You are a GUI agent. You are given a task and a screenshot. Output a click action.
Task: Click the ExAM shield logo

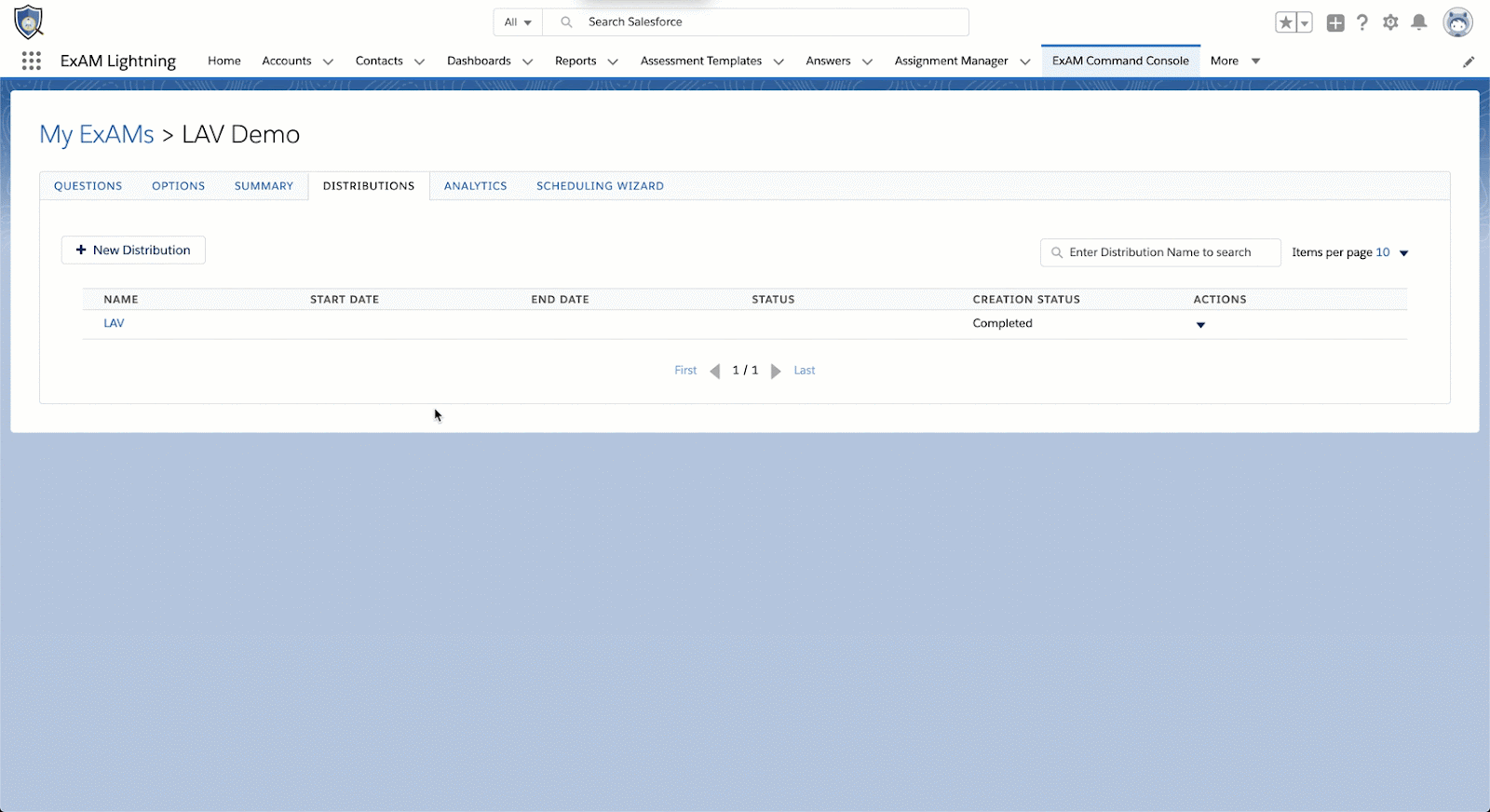click(x=29, y=21)
